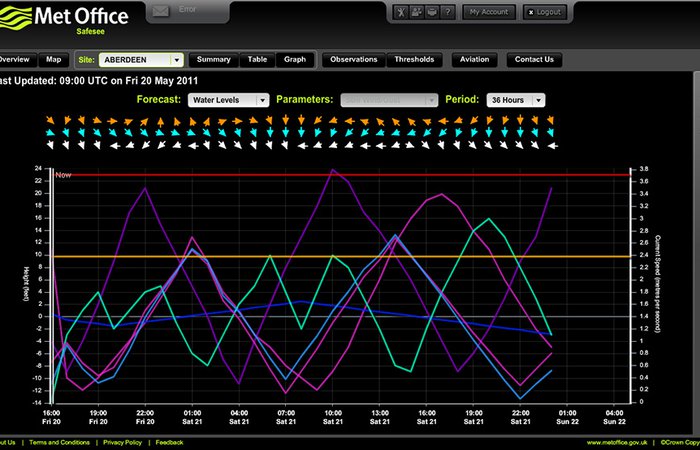Click the Period: label
This screenshot has width=700, height=450.
(462, 100)
